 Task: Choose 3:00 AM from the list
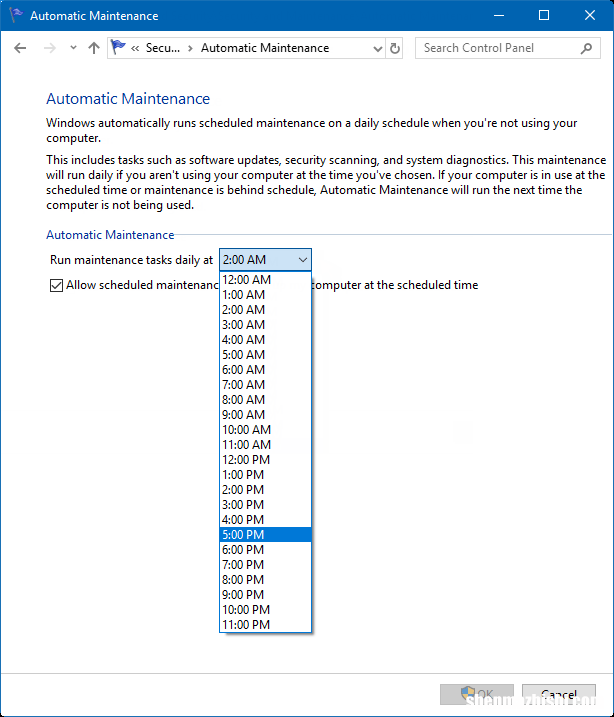[265, 325]
